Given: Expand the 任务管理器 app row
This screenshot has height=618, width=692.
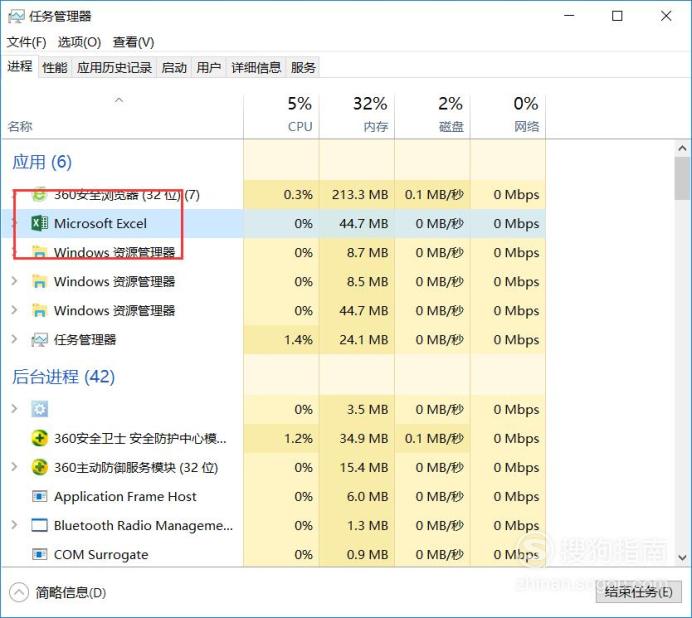Looking at the screenshot, I should (x=14, y=339).
